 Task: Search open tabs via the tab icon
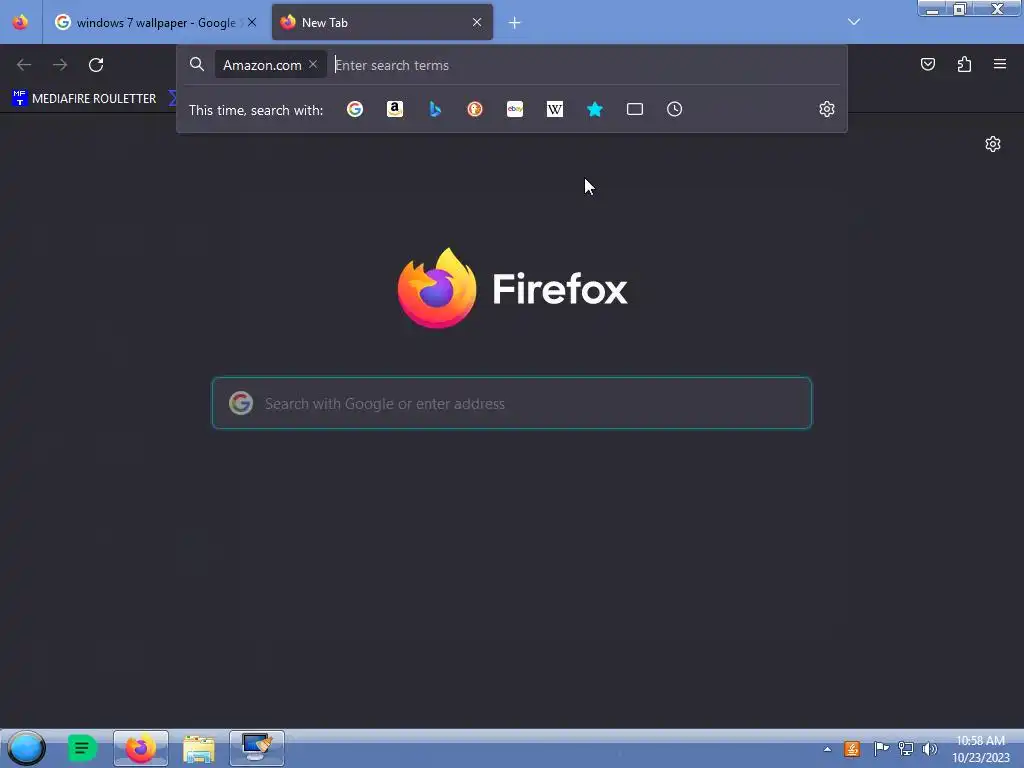point(635,109)
